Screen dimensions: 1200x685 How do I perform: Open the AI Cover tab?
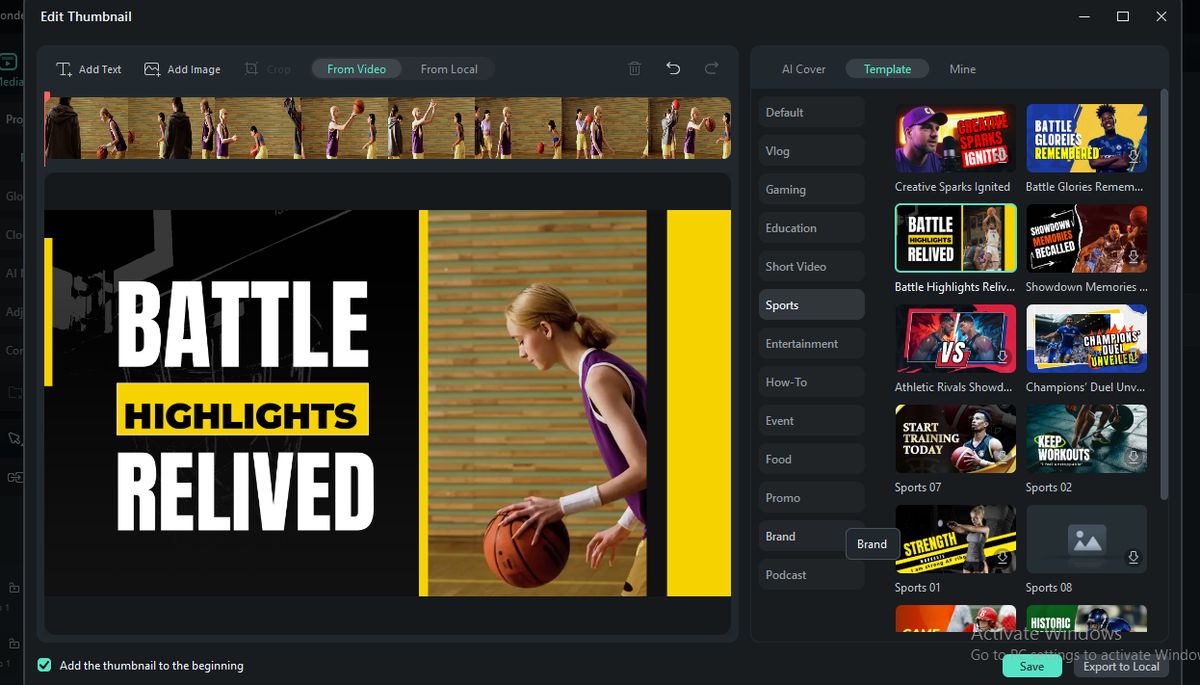(803, 69)
